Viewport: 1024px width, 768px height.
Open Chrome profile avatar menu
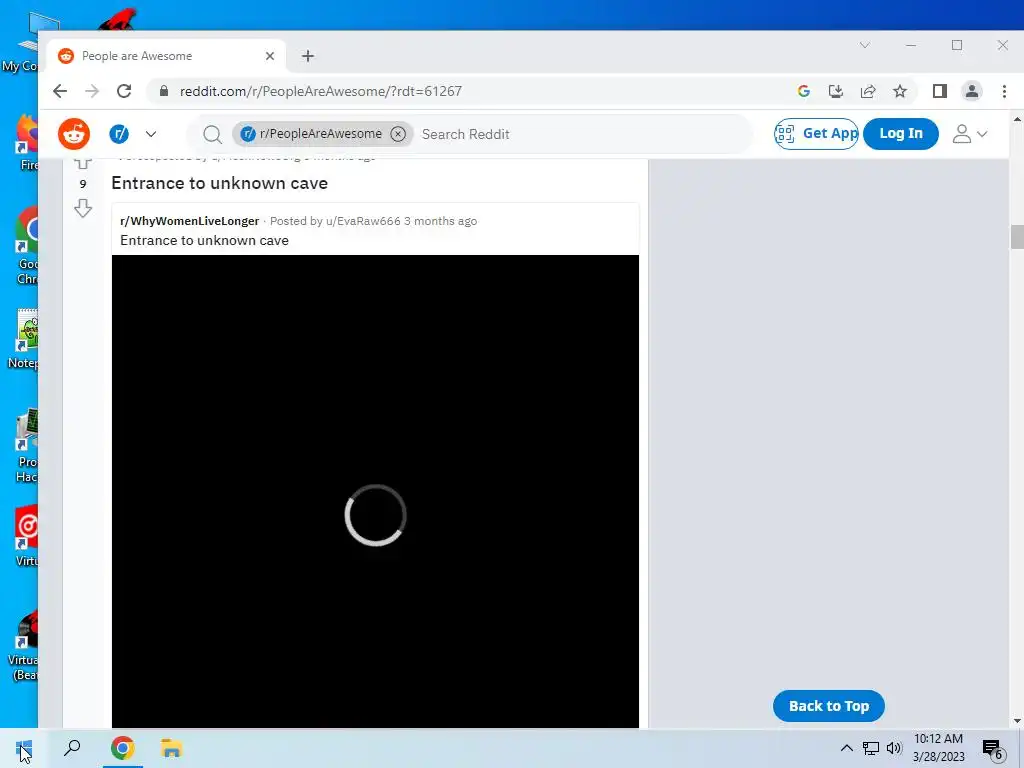pos(972,91)
